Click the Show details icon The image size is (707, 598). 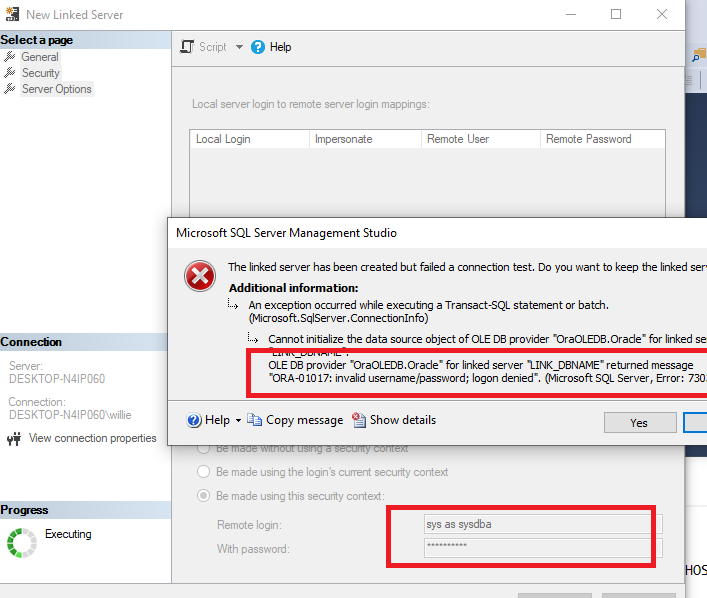click(359, 420)
